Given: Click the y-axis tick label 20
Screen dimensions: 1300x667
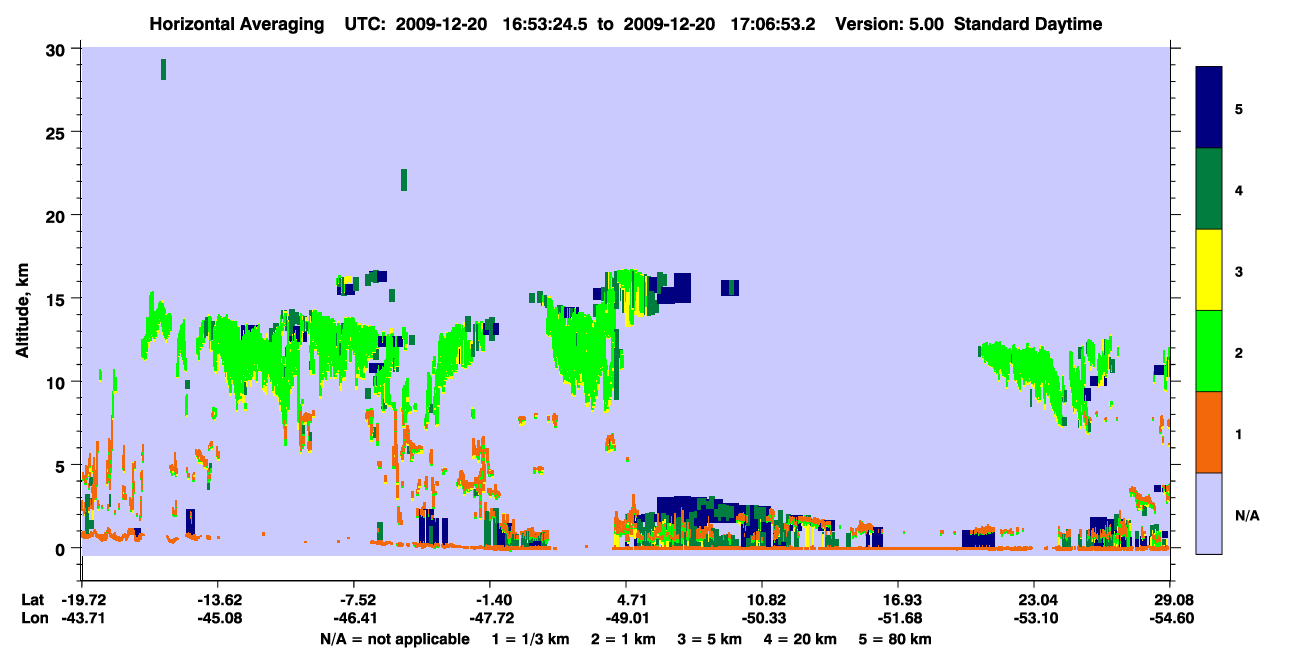Looking at the screenshot, I should coord(58,216).
